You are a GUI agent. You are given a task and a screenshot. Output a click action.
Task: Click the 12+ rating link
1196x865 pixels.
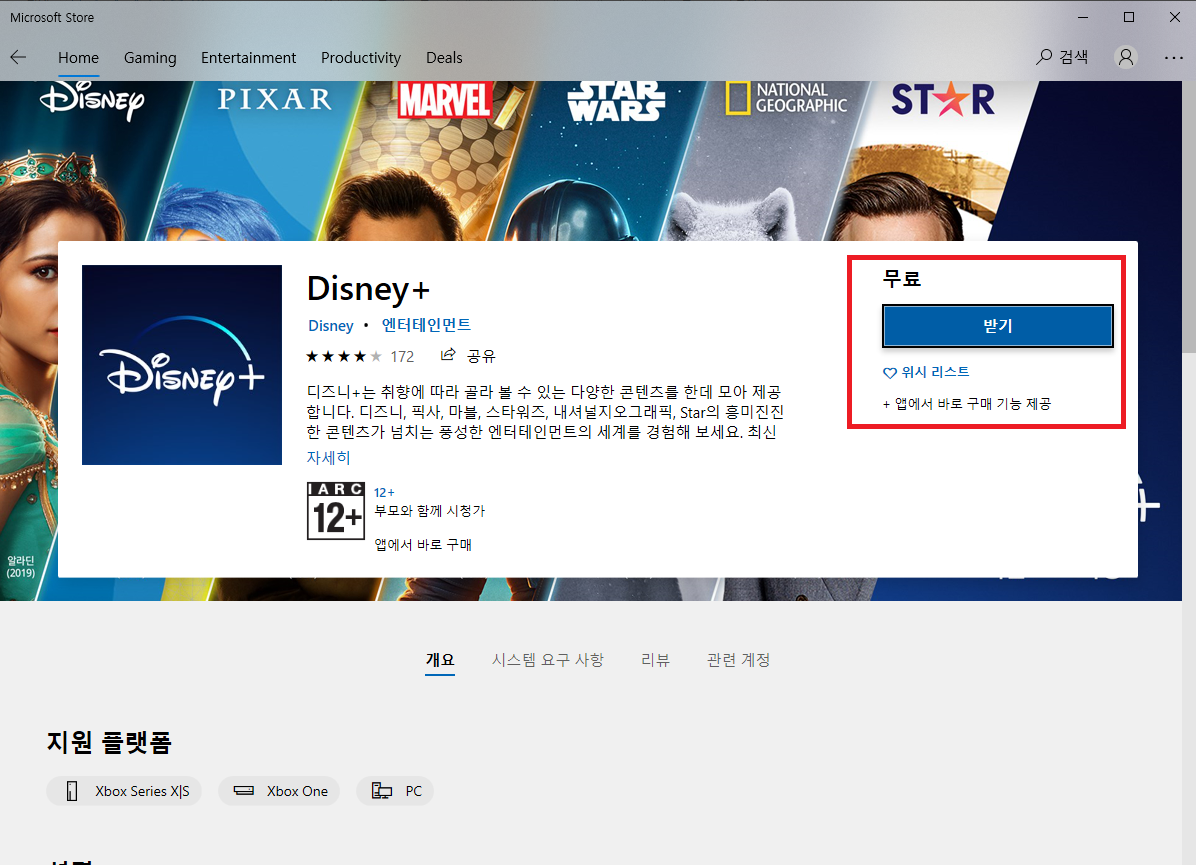pyautogui.click(x=384, y=493)
